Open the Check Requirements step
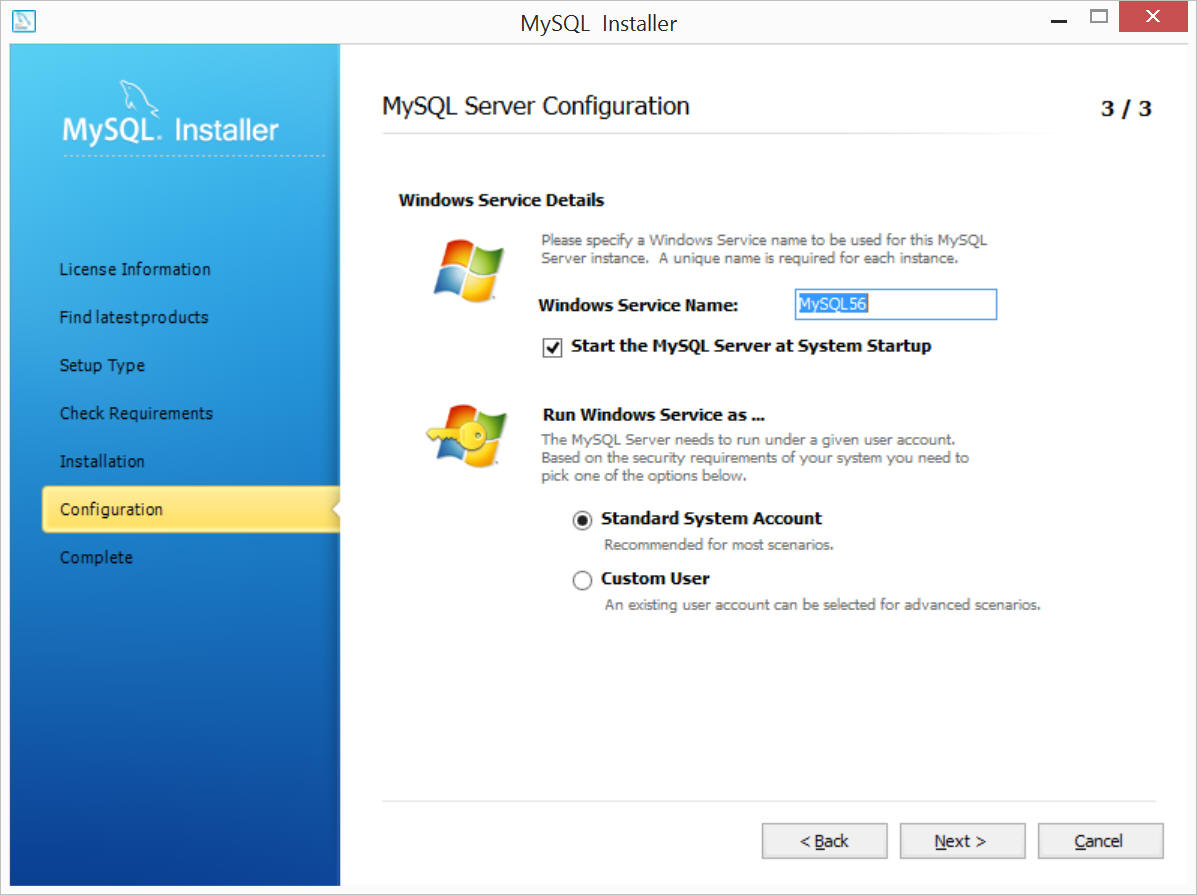The width and height of the screenshot is (1197, 895). (137, 413)
